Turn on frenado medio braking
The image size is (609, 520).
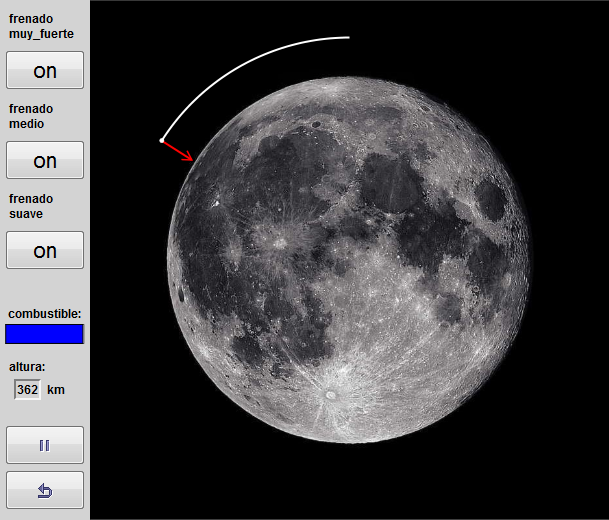tap(45, 160)
